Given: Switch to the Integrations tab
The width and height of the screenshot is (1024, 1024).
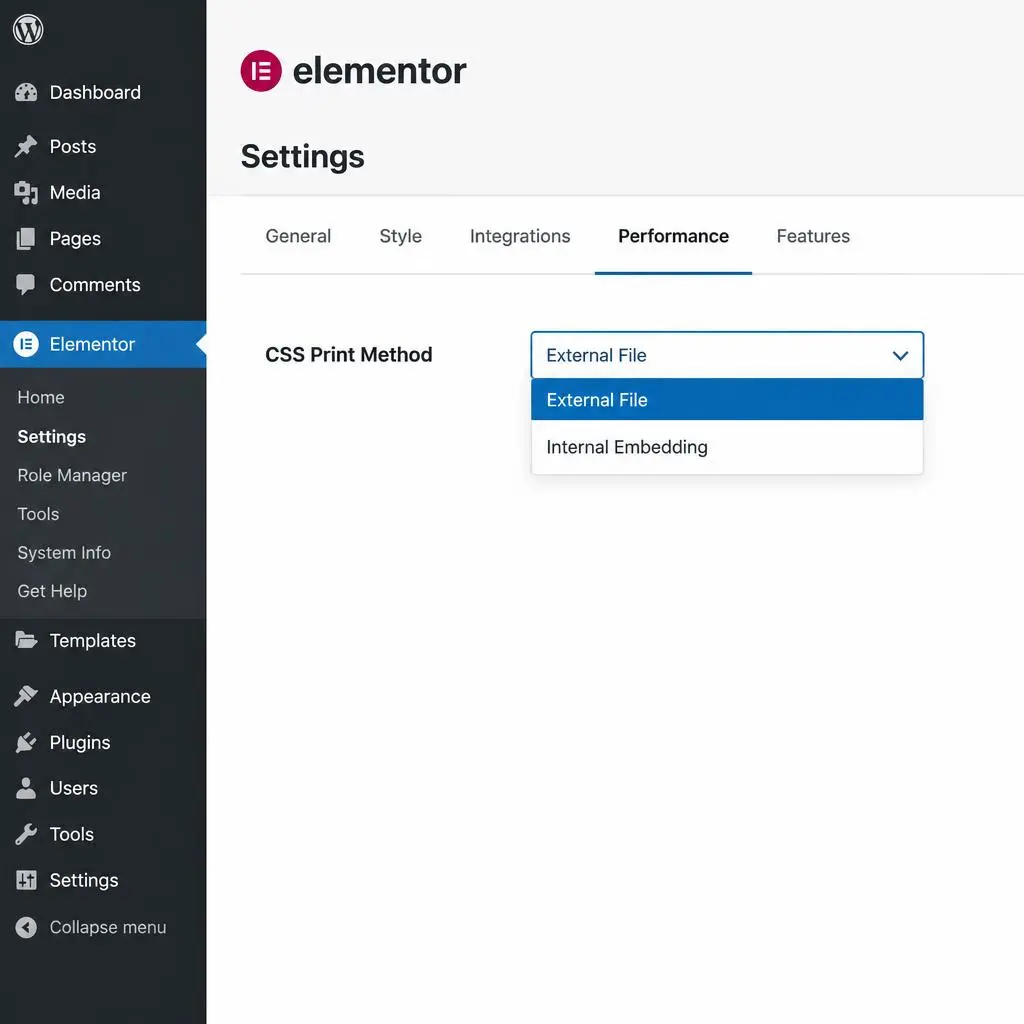Looking at the screenshot, I should [x=520, y=236].
